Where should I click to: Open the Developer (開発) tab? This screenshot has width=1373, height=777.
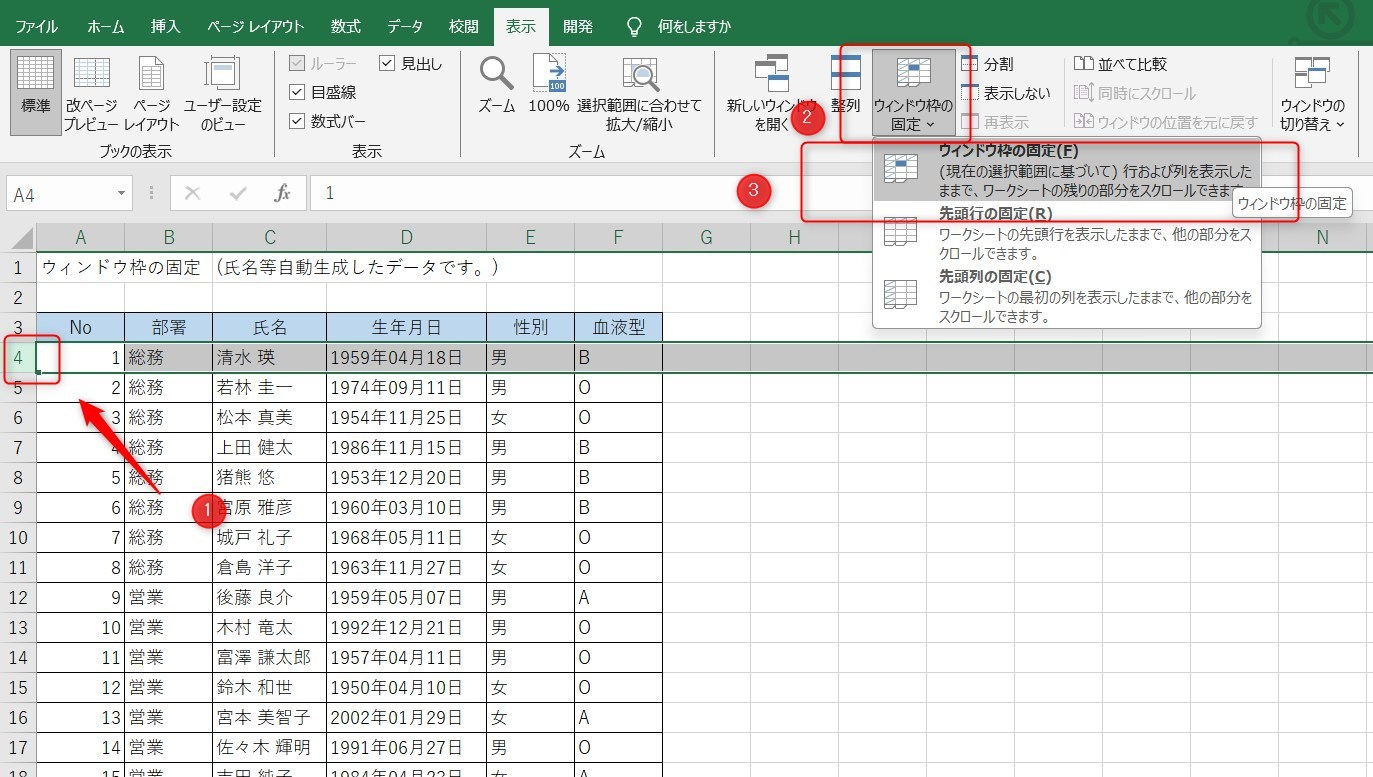pyautogui.click(x=578, y=27)
